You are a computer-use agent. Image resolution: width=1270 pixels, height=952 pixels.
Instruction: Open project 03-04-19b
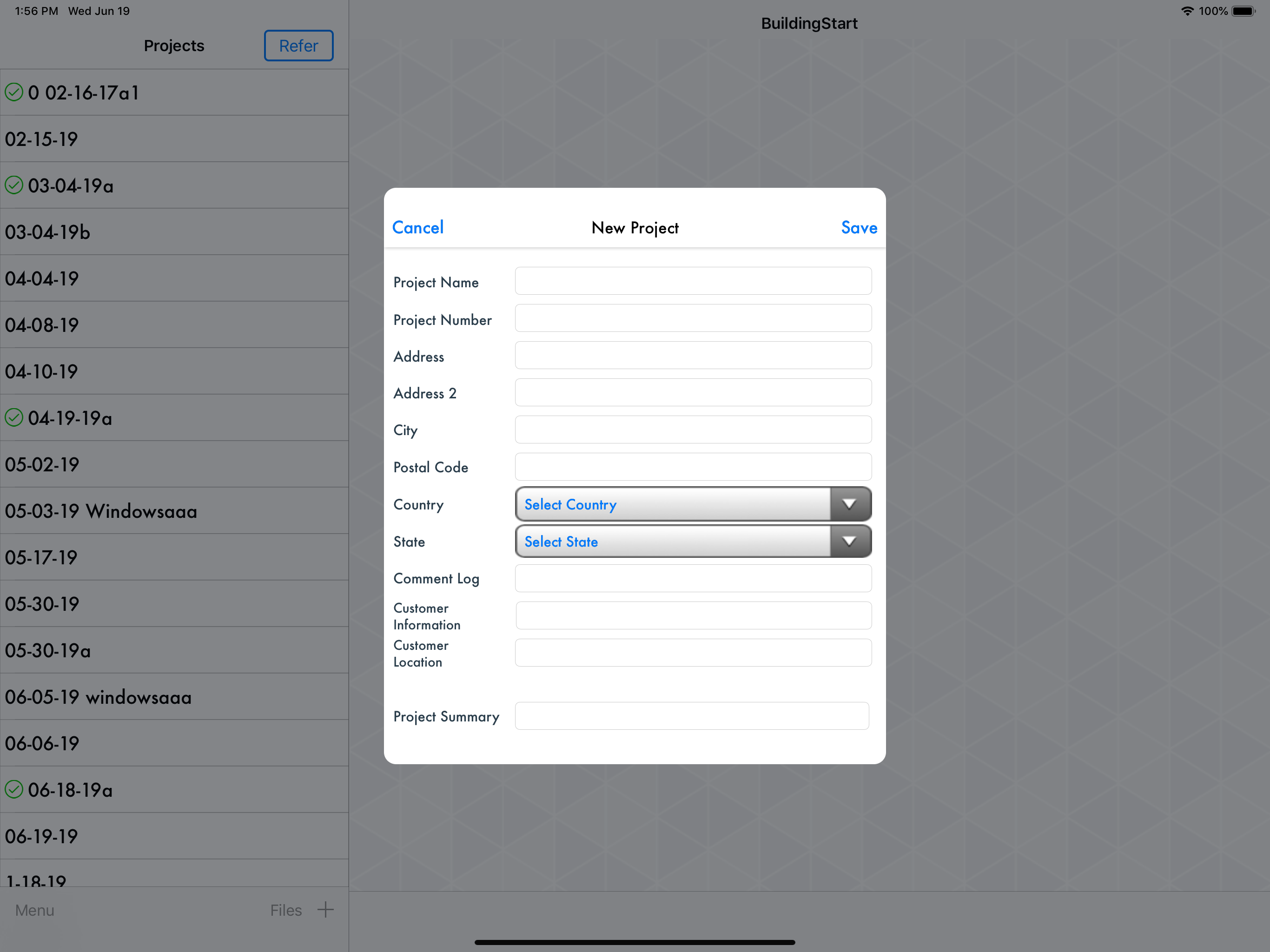174,232
